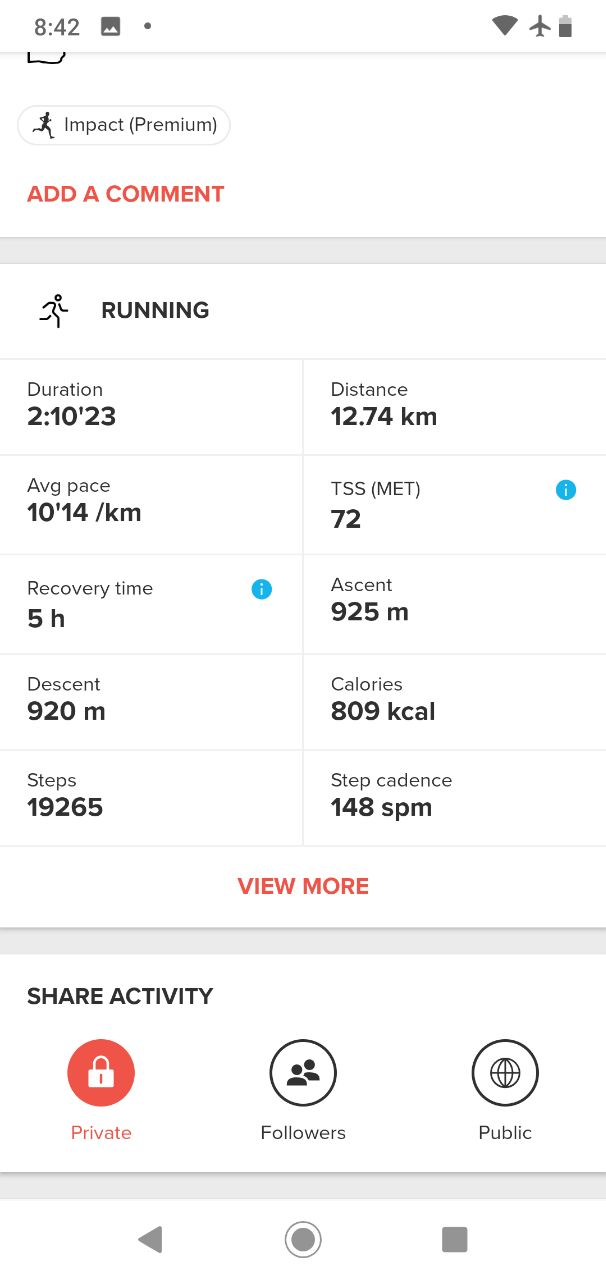Screen dimensions: 606x1280
Task: Expand stats with VIEW MORE
Action: (303, 886)
